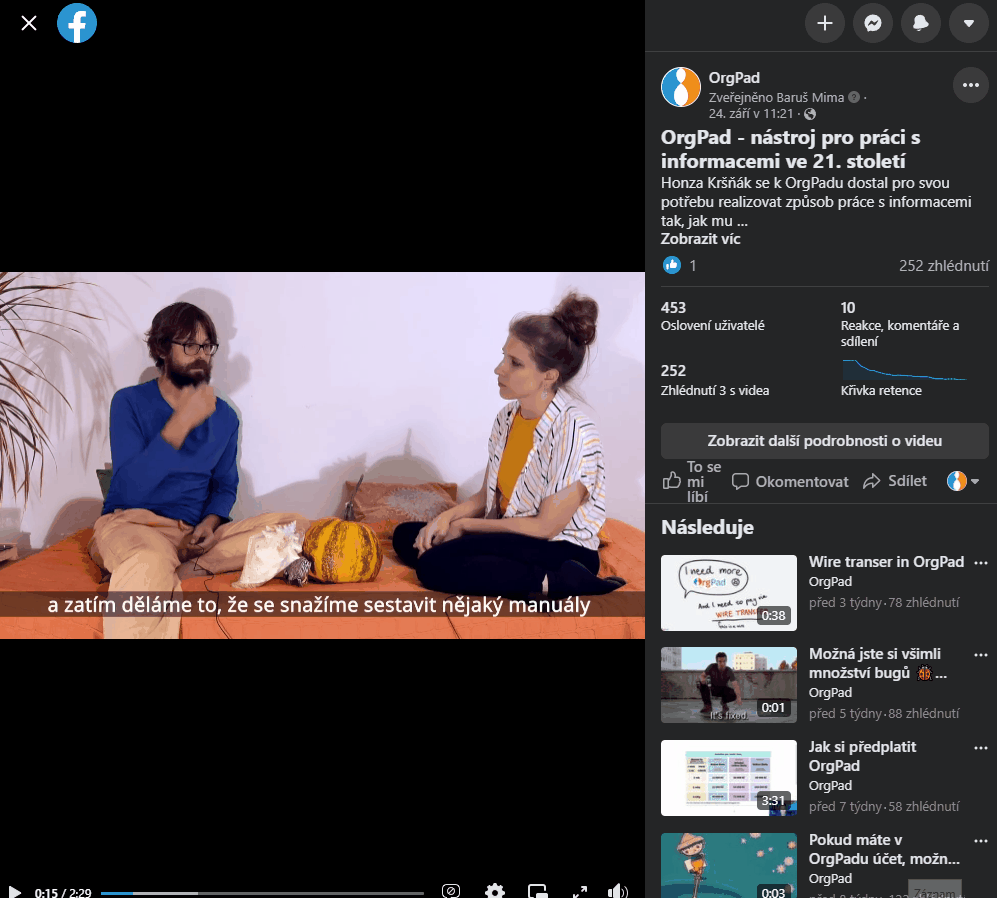Switch commenting identity via OrgPad avatar dropdown
997x898 pixels.
pyautogui.click(x=964, y=481)
